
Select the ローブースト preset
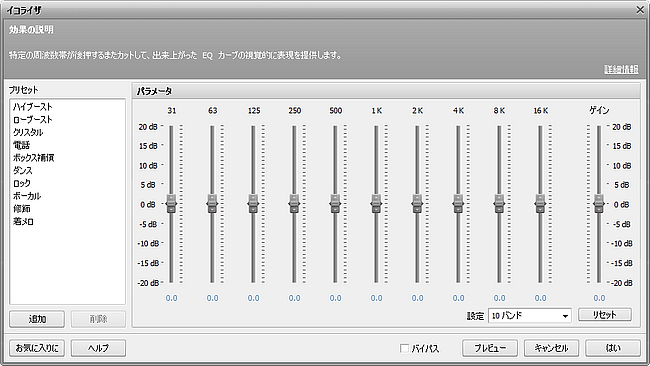(32, 120)
